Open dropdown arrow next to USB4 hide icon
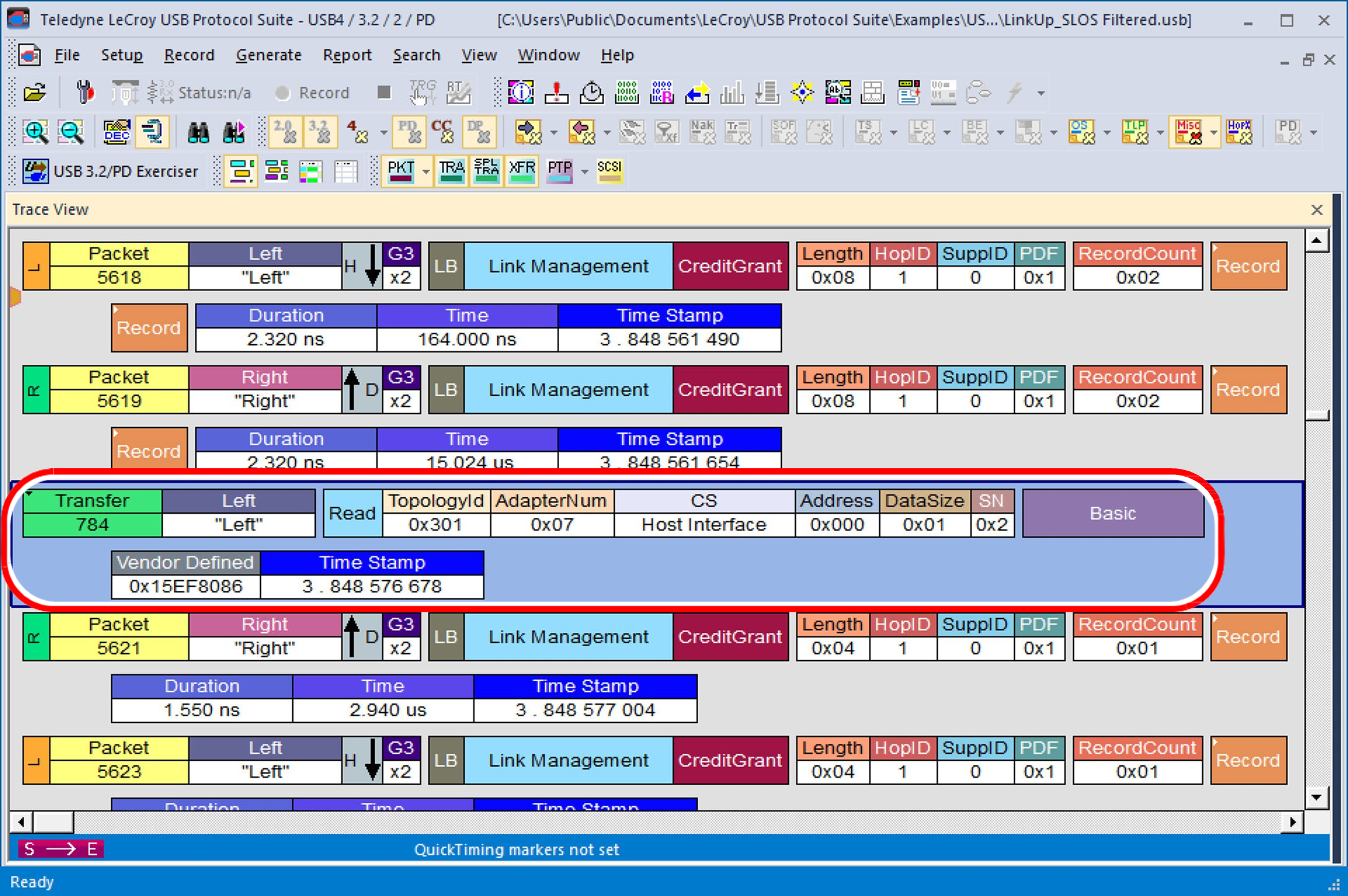This screenshot has width=1348, height=896. [384, 132]
